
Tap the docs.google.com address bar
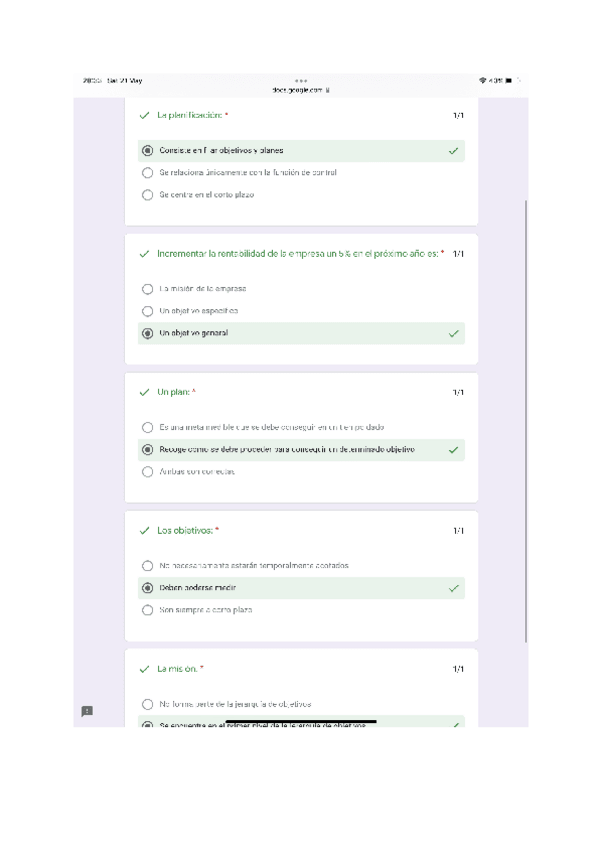pyautogui.click(x=300, y=90)
